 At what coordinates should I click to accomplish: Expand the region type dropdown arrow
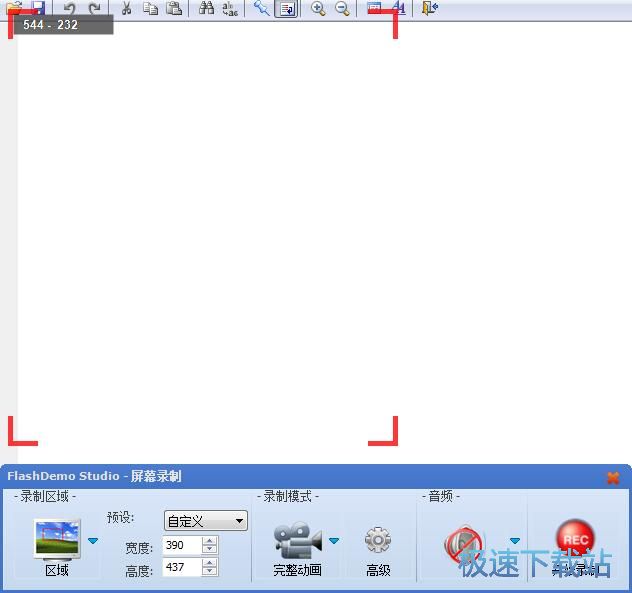point(93,541)
